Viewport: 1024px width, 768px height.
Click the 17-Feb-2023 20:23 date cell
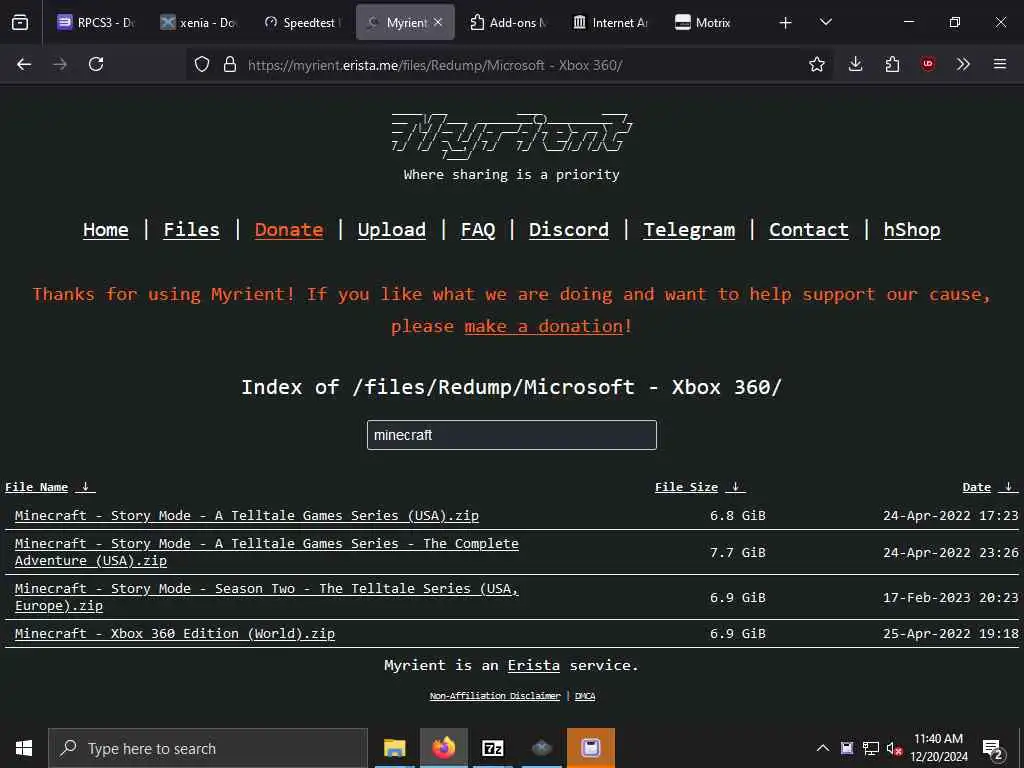pos(950,598)
